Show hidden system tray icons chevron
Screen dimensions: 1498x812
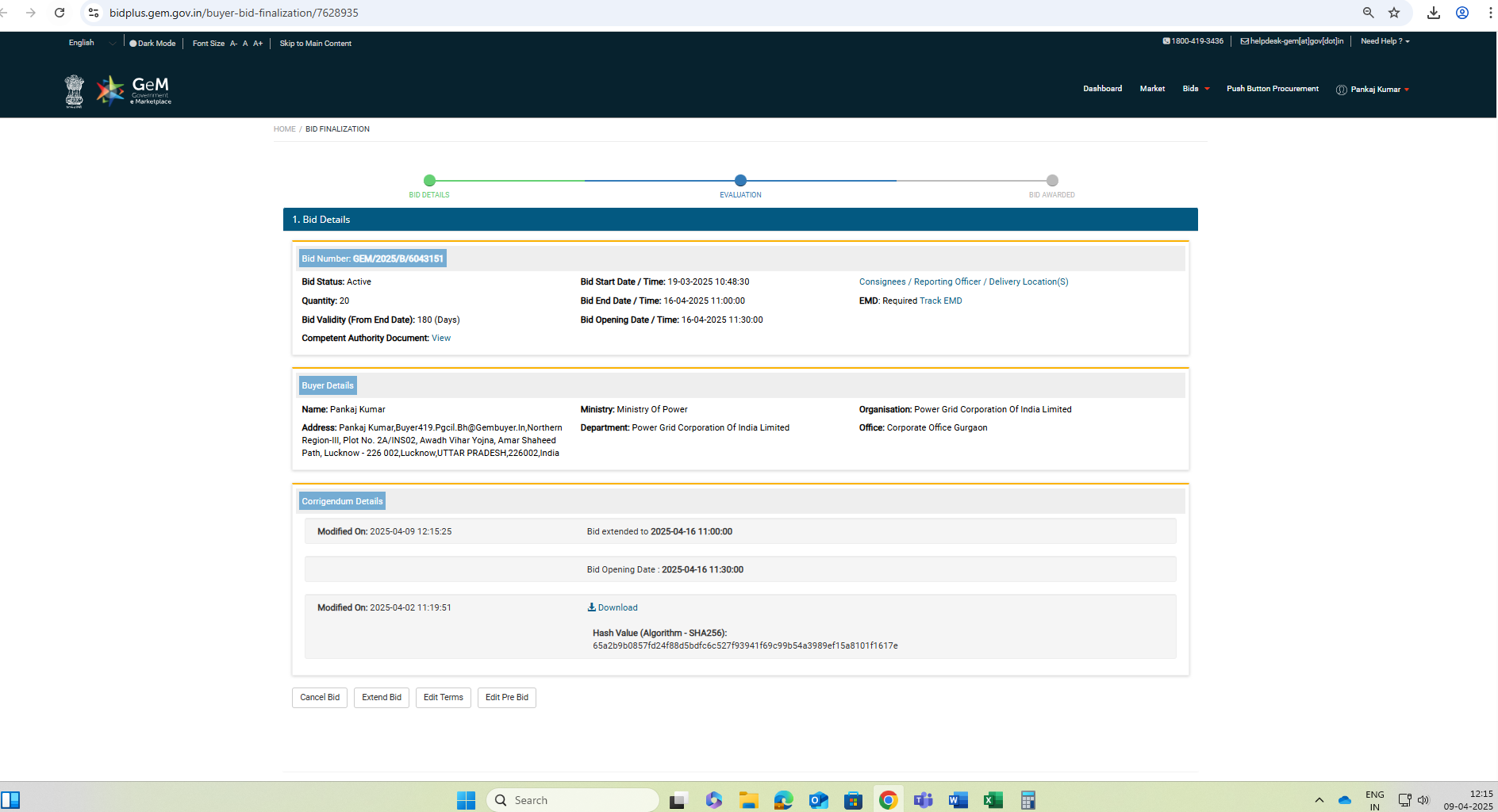tap(1319, 800)
